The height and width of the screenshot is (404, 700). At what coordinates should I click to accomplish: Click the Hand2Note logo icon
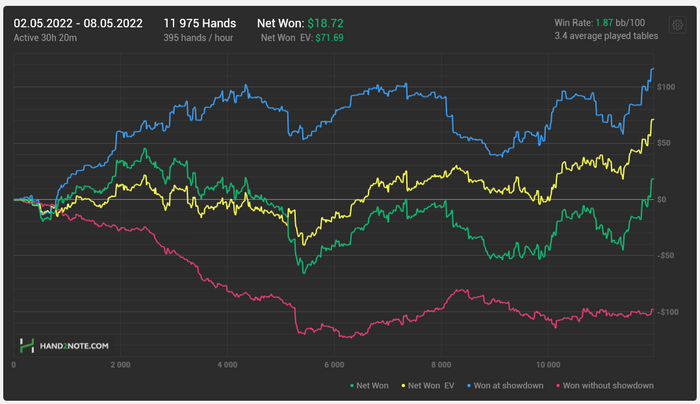(27, 346)
